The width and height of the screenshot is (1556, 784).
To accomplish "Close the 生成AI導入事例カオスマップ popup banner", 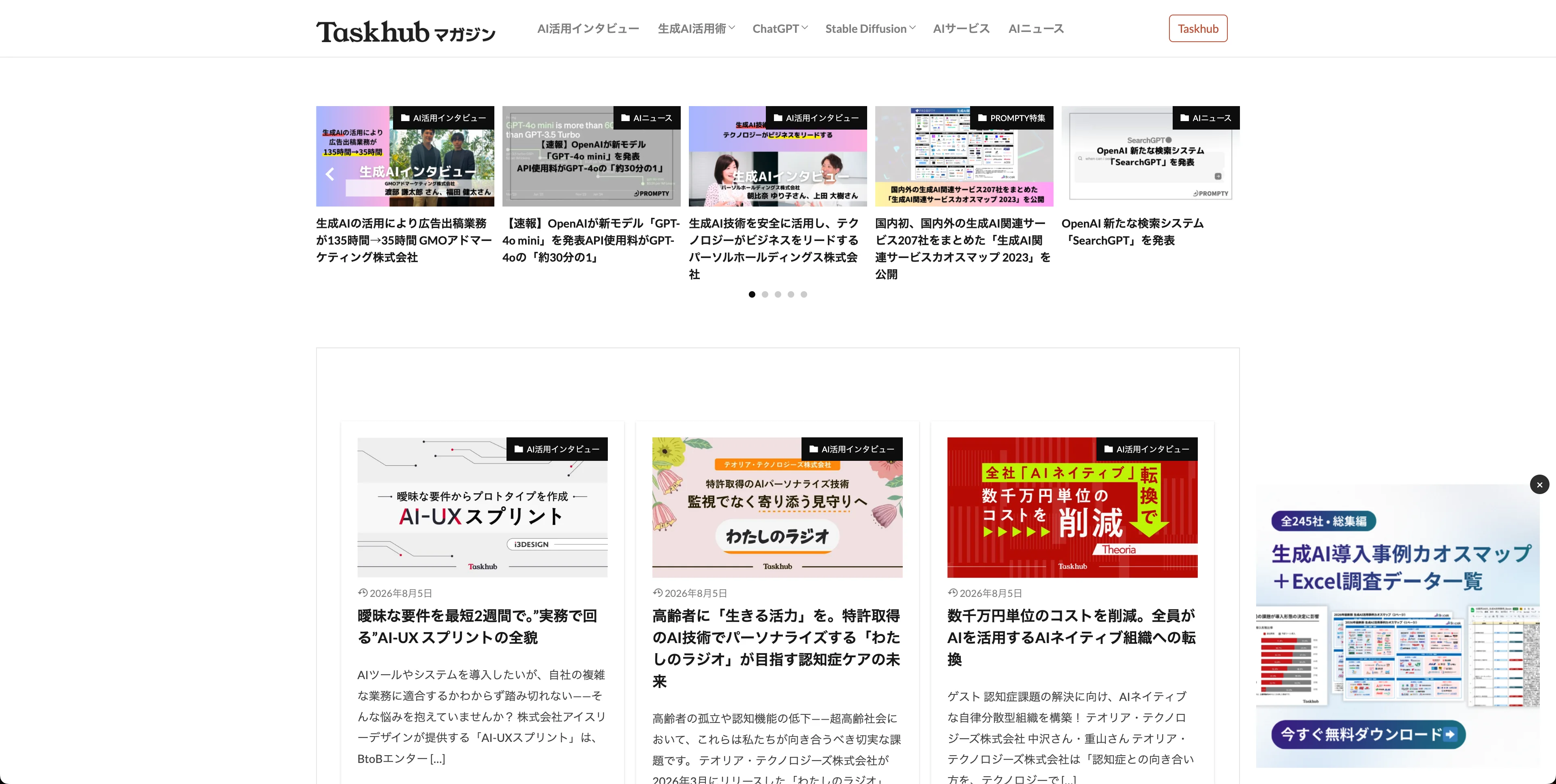I will click(1539, 484).
